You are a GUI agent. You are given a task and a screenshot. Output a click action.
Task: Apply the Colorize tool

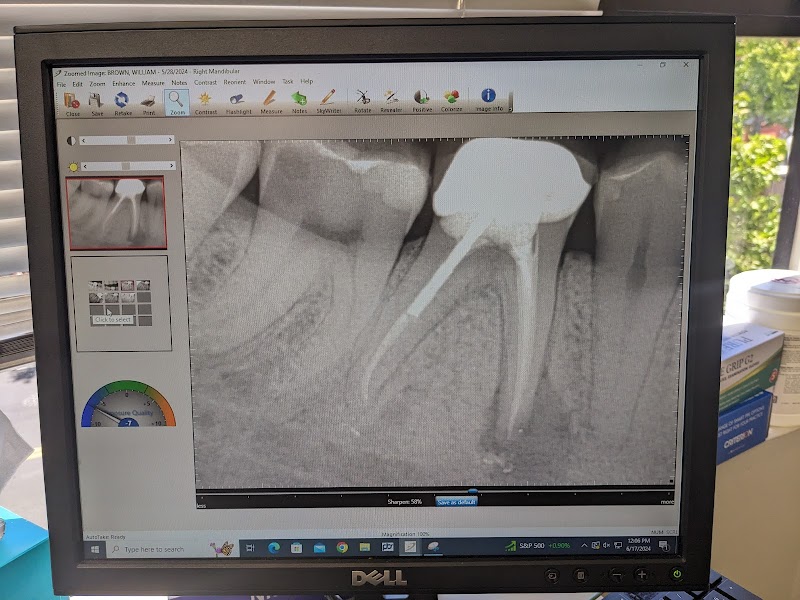click(451, 100)
